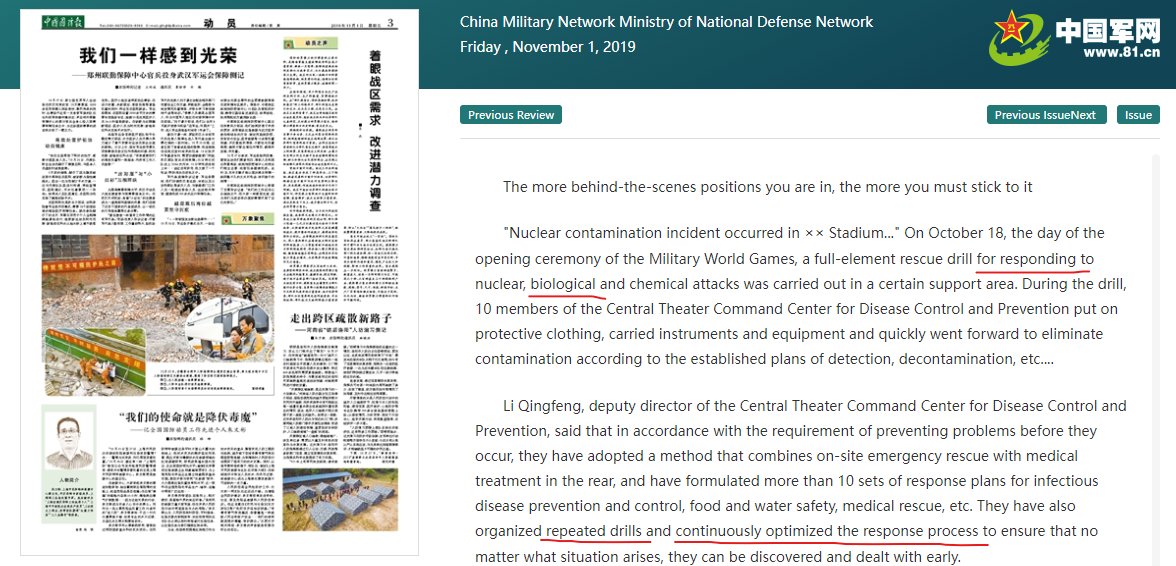Click the China Military Network header title

click(666, 22)
